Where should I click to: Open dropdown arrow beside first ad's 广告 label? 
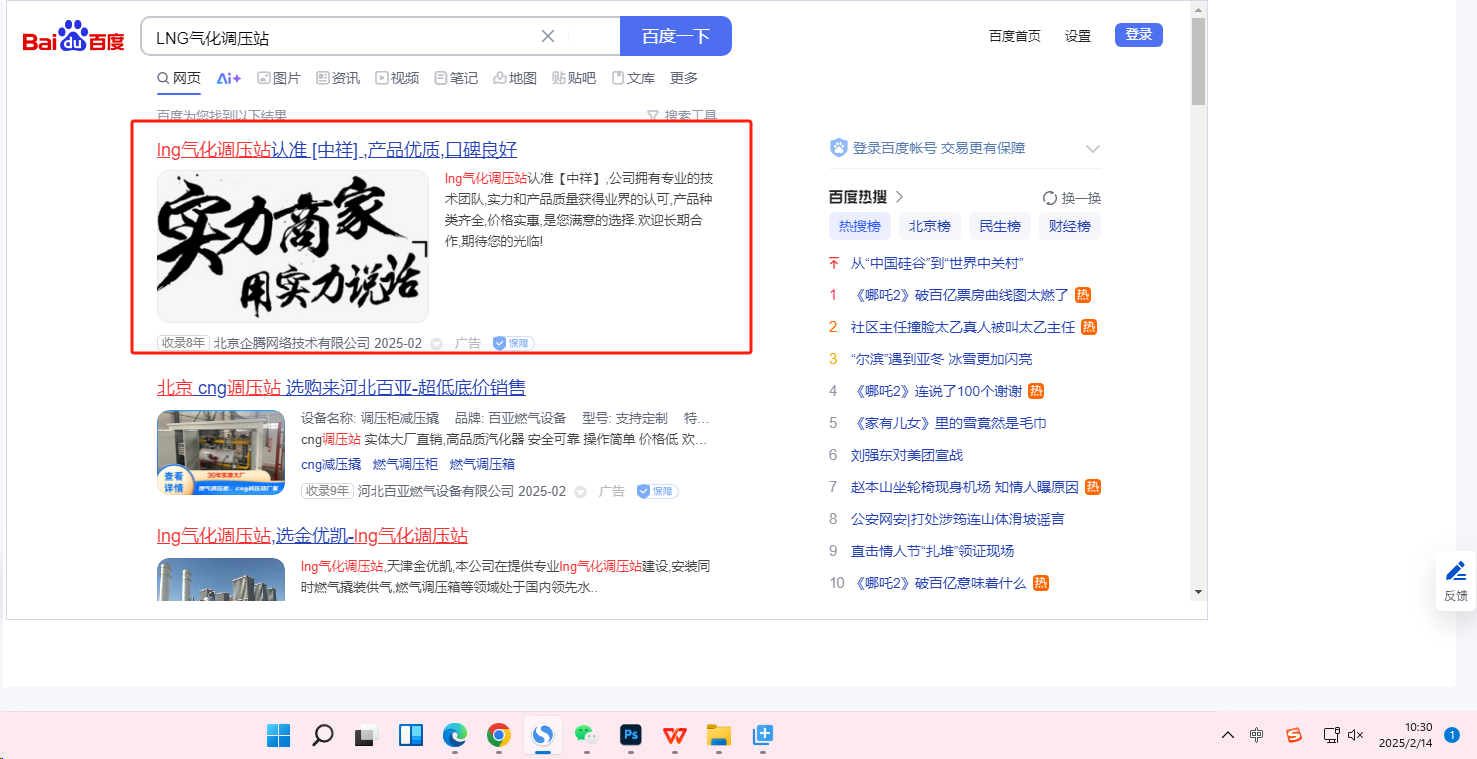point(436,344)
